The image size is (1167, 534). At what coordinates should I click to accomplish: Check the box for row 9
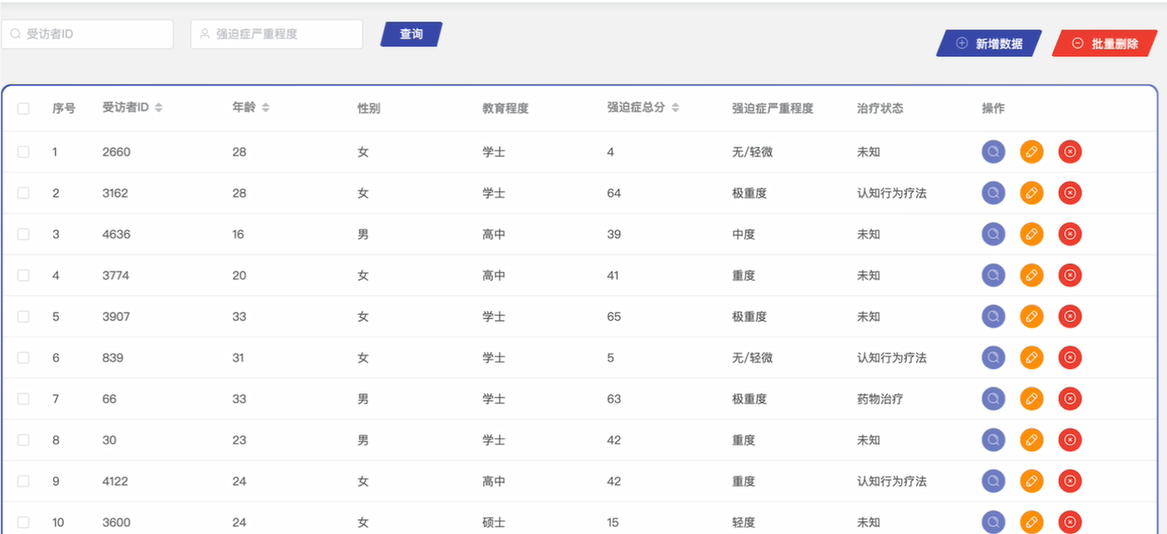click(23, 481)
